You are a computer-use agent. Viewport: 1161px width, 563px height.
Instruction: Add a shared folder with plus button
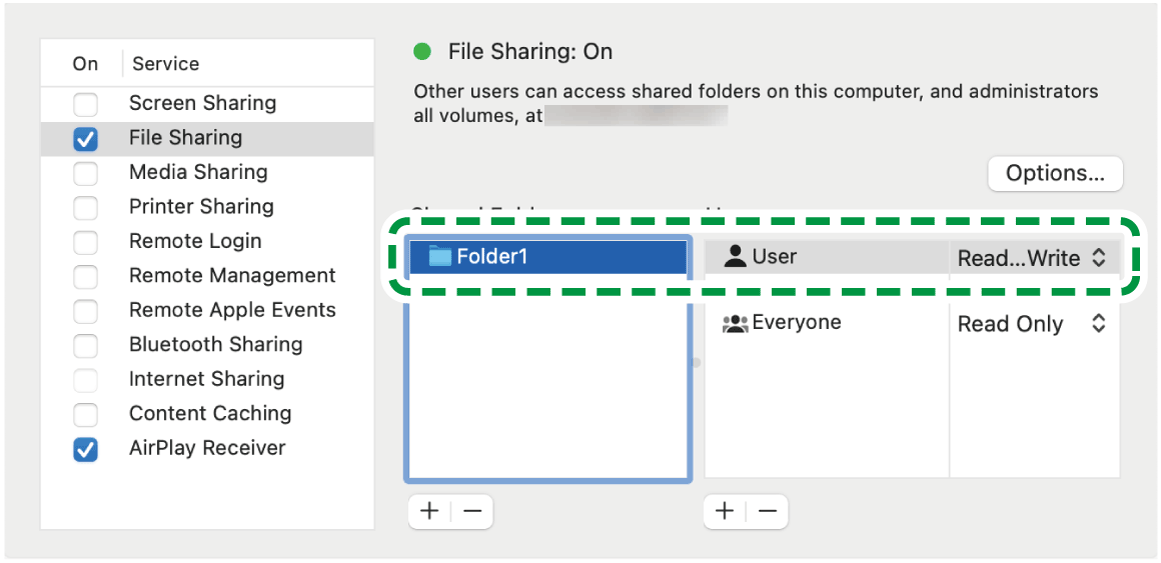click(429, 511)
